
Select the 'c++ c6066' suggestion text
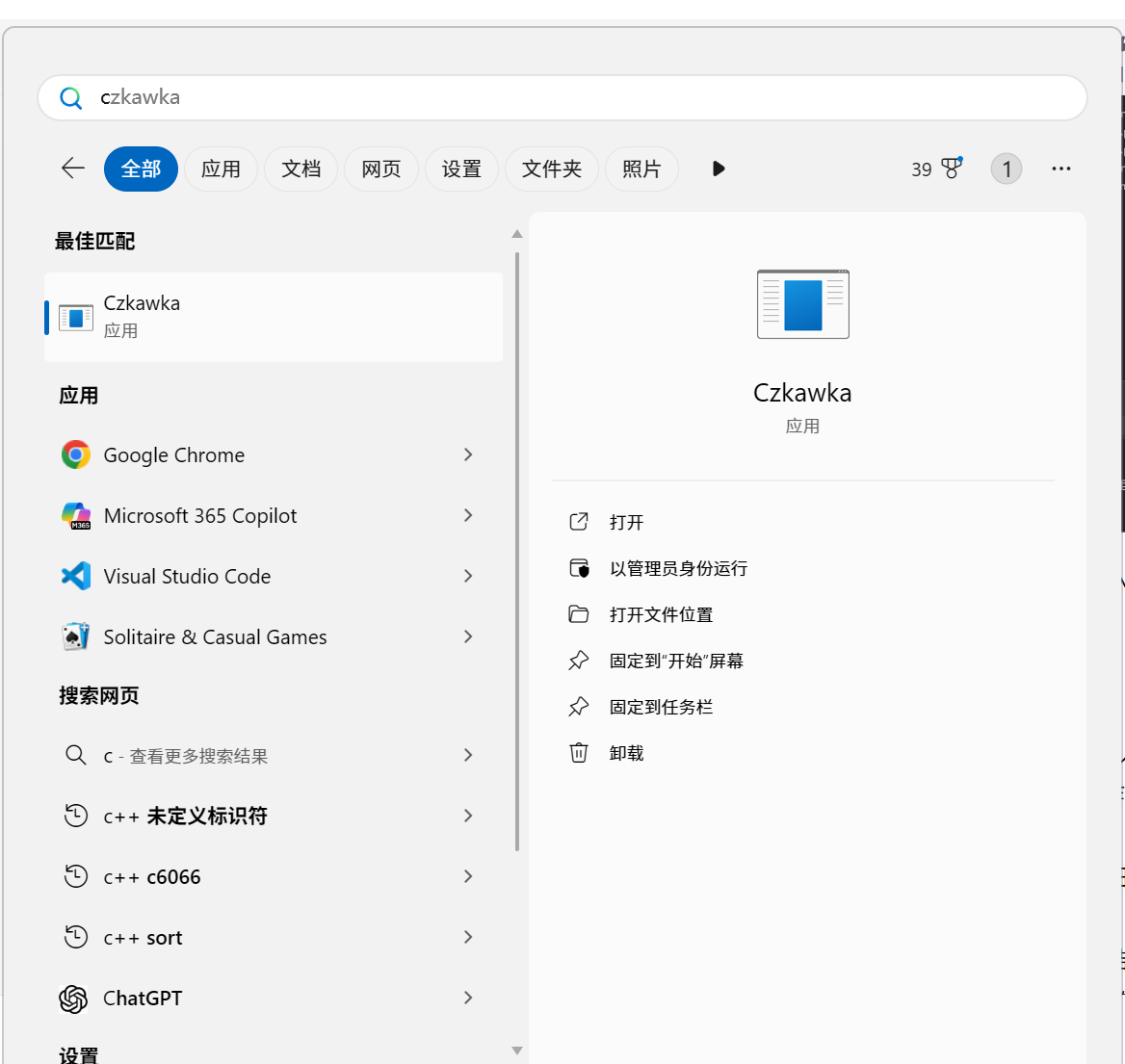(x=152, y=877)
